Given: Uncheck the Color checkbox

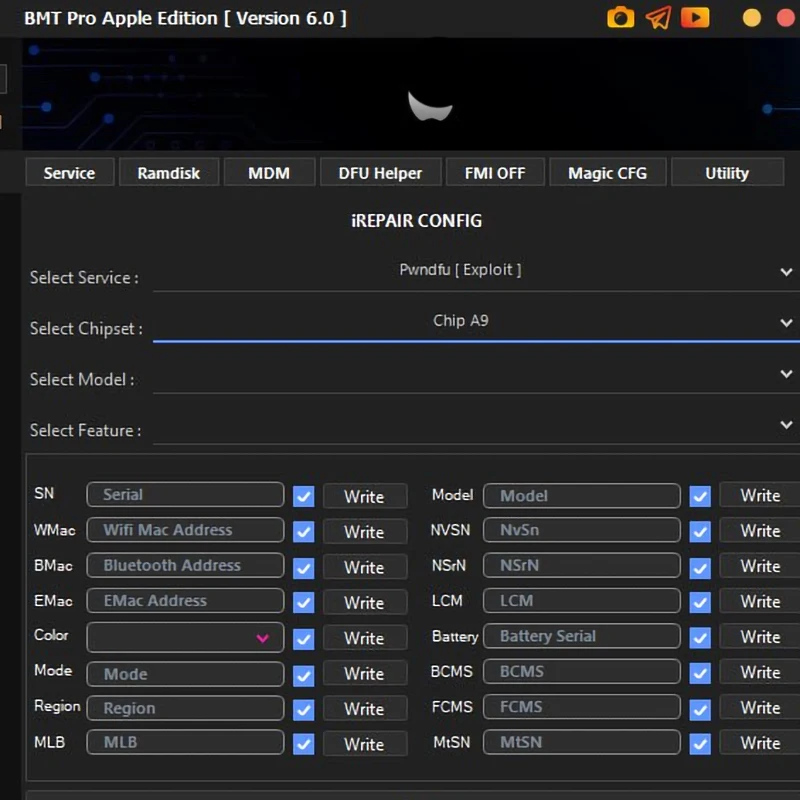Looking at the screenshot, I should 304,638.
